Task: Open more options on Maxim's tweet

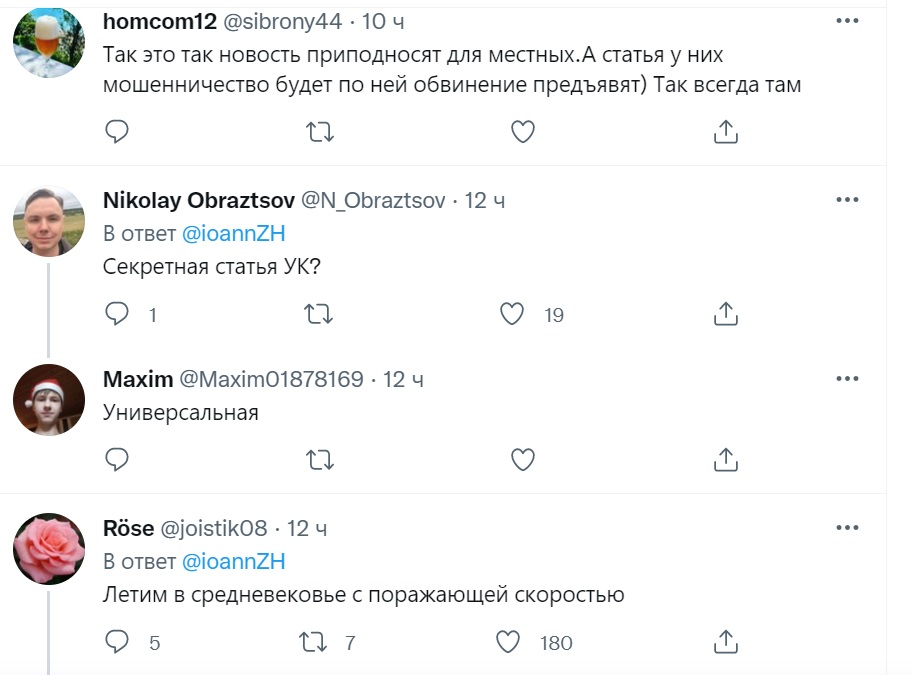Action: (x=847, y=379)
